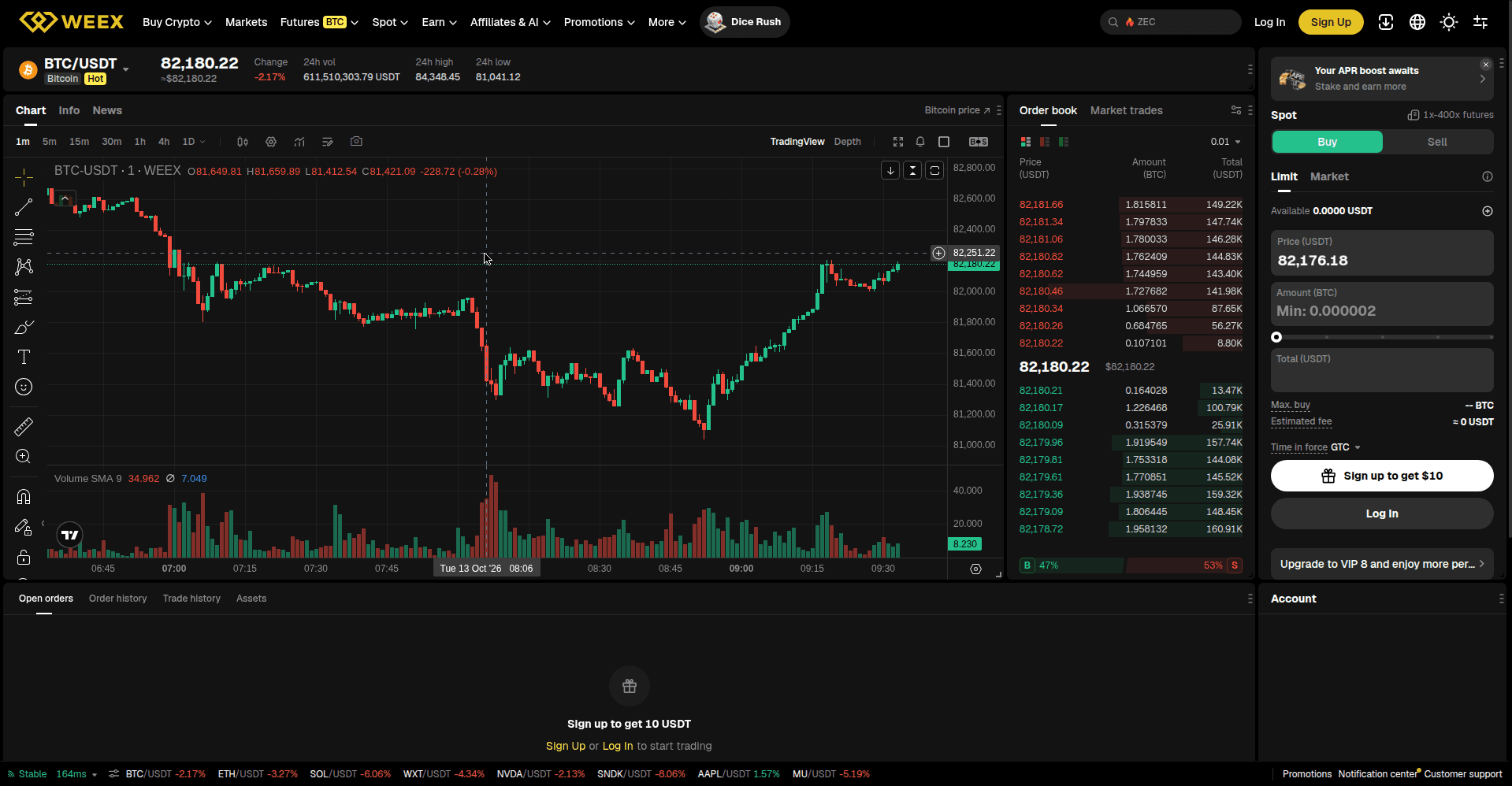Toggle magnet snapping mode
Image resolution: width=1512 pixels, height=786 pixels.
coord(24,497)
